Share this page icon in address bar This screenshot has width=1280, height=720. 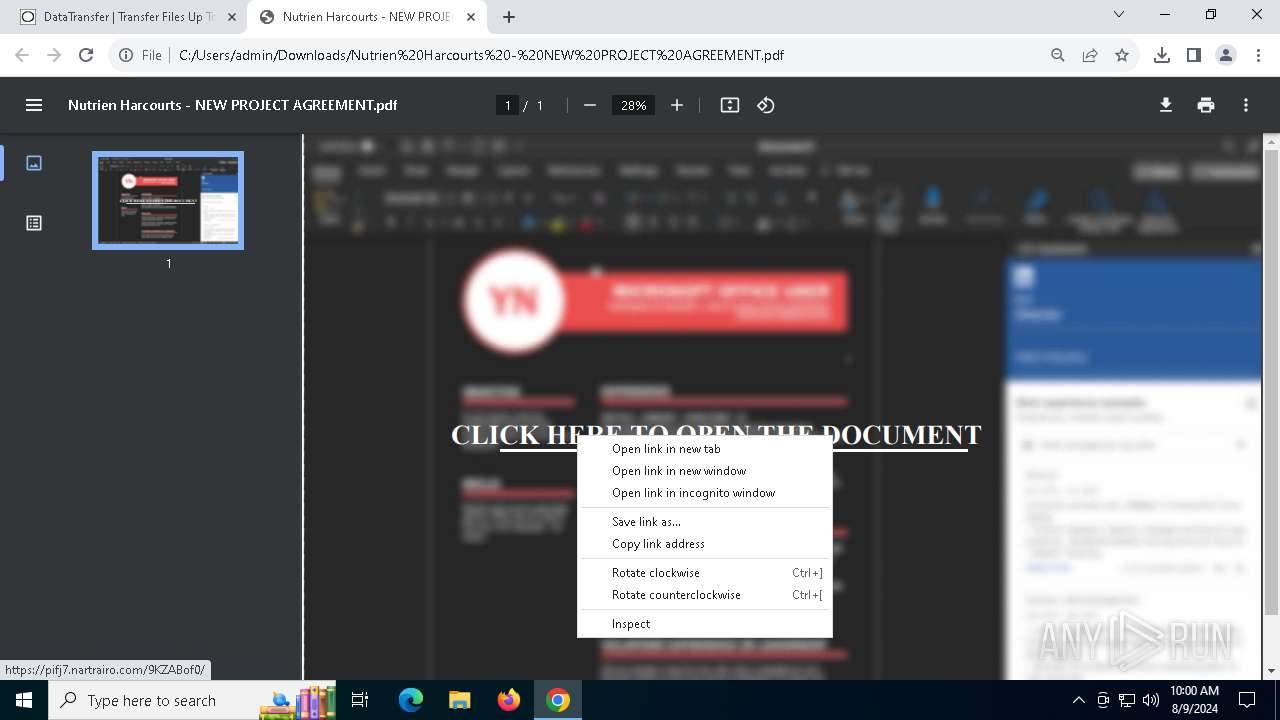[x=1090, y=55]
